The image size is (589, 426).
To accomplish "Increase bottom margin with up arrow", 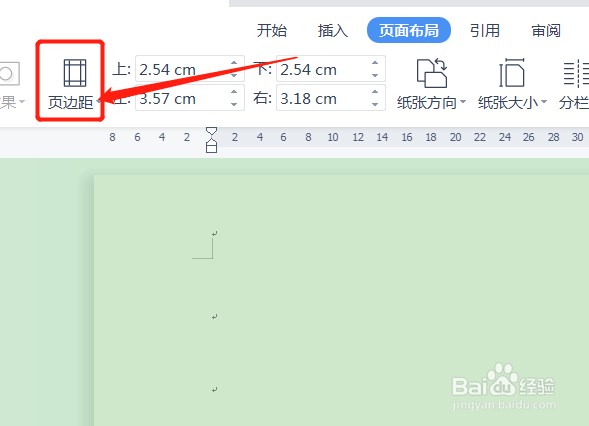I will point(375,63).
